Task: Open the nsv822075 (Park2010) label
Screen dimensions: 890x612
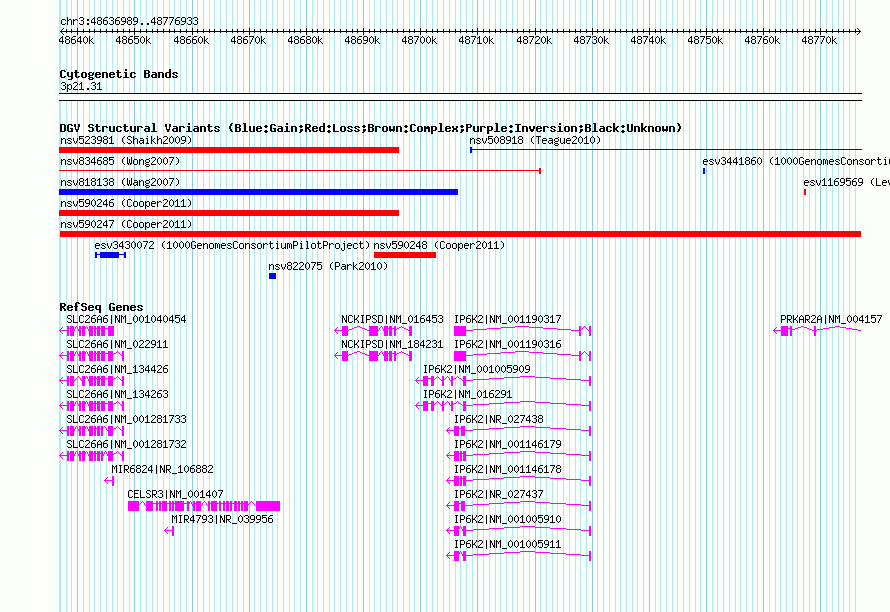Action: point(328,266)
